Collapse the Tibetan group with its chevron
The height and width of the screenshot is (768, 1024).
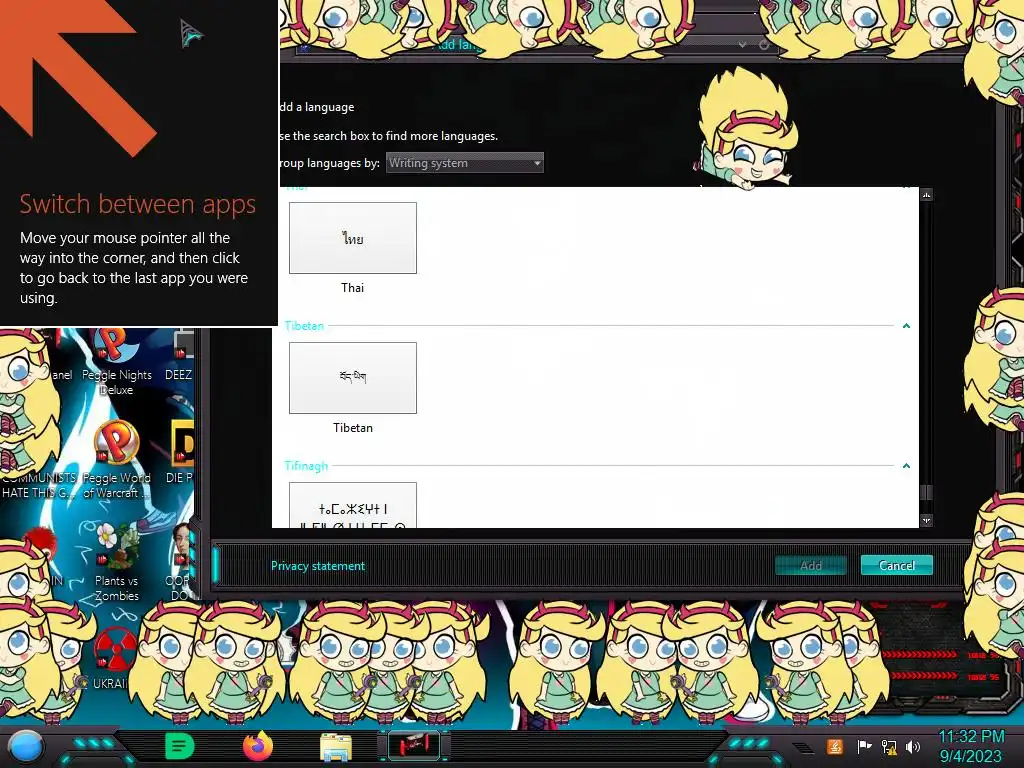coord(906,325)
